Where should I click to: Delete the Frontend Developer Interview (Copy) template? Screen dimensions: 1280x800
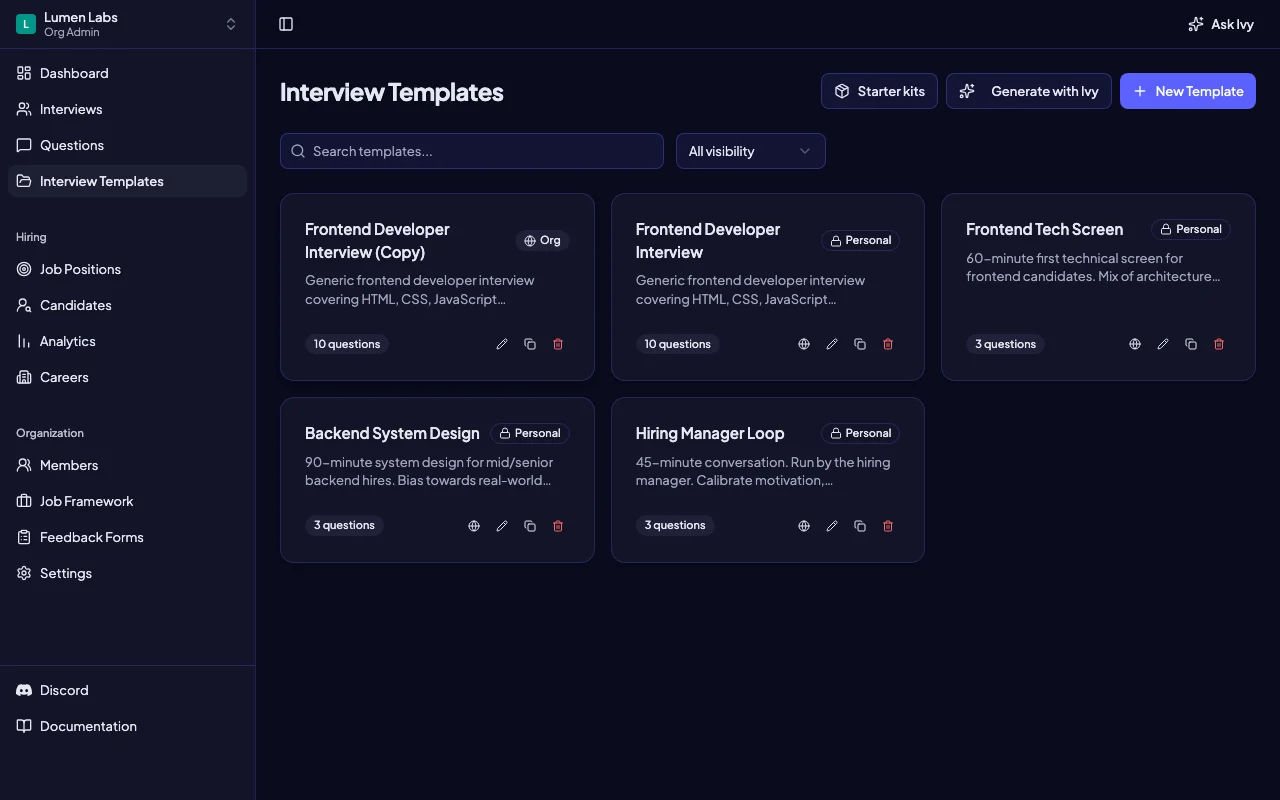[x=558, y=344]
